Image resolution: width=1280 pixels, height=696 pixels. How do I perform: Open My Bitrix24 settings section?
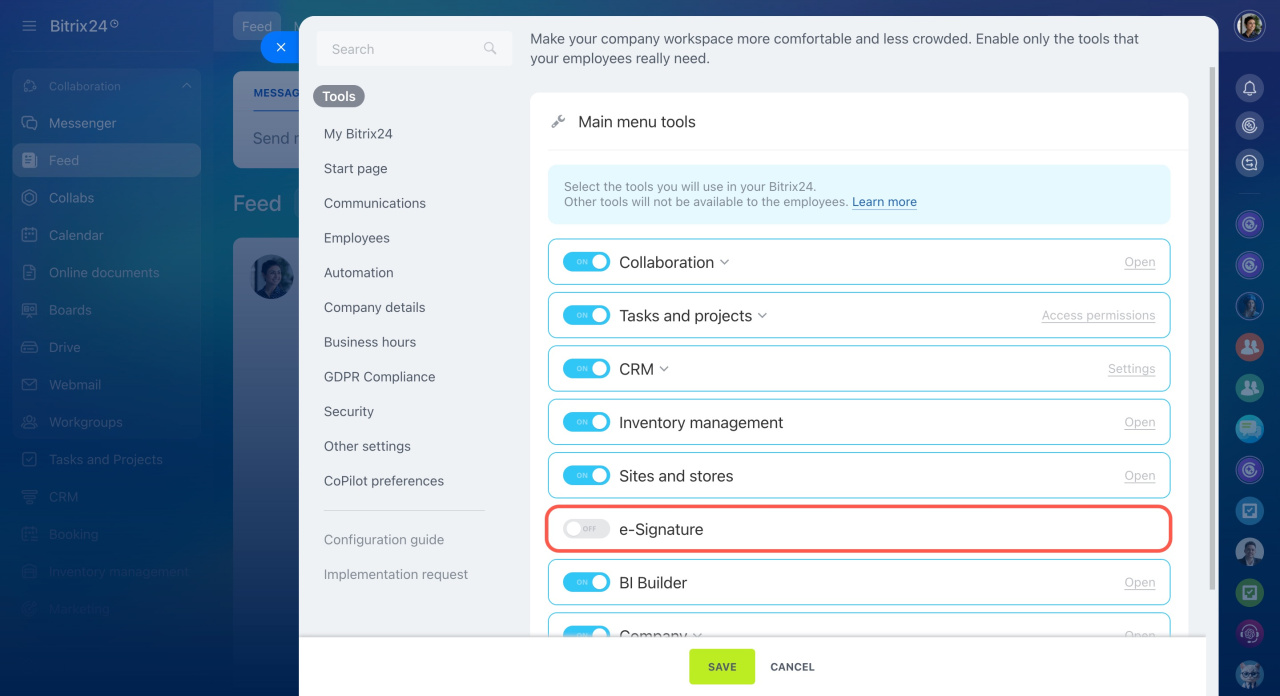click(358, 134)
